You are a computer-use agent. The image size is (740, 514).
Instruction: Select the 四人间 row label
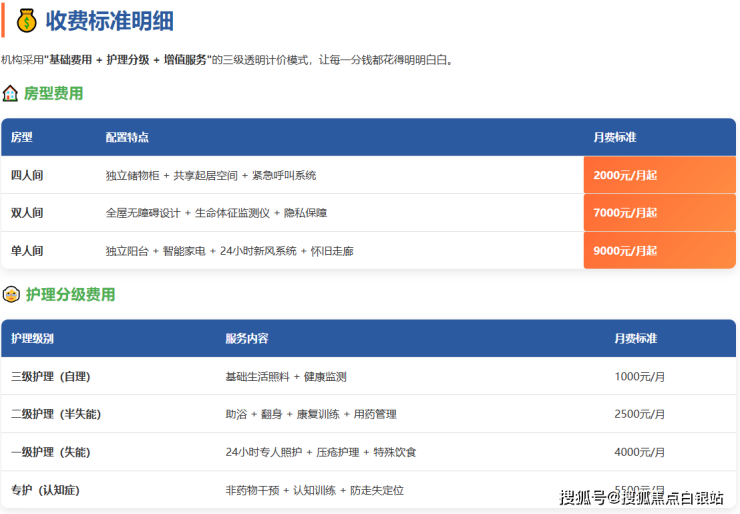[x=27, y=175]
